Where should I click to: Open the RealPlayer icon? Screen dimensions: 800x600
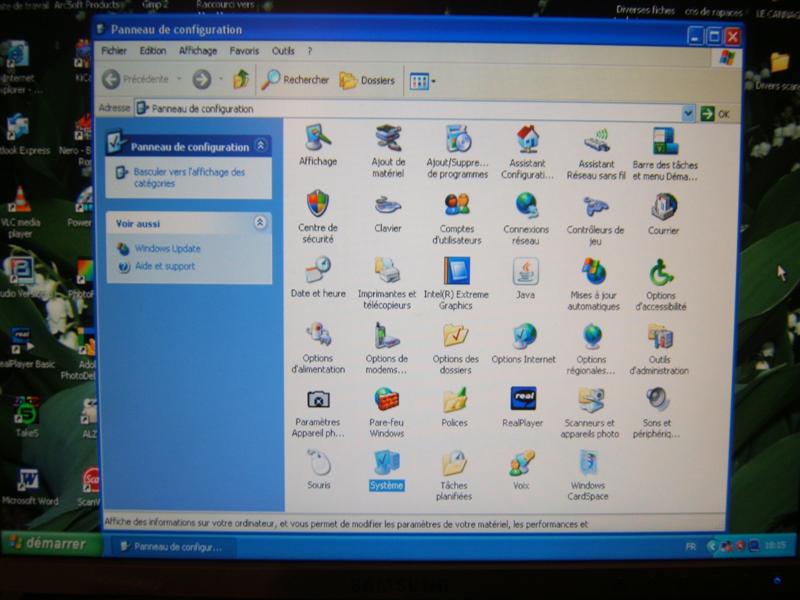tap(523, 400)
